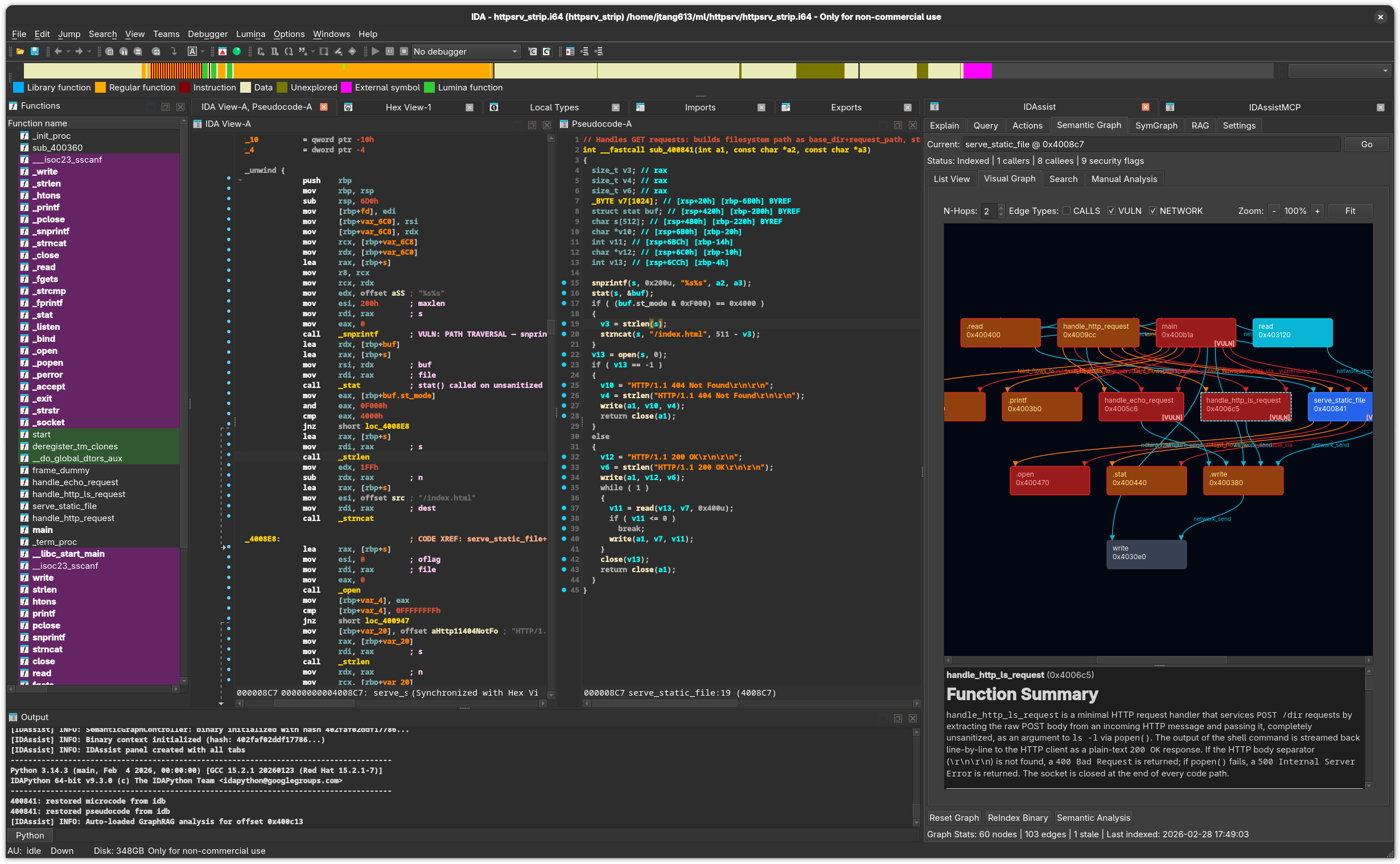Switch to the SymGraph tab
Image resolution: width=1400 pixels, height=864 pixels.
1156,125
